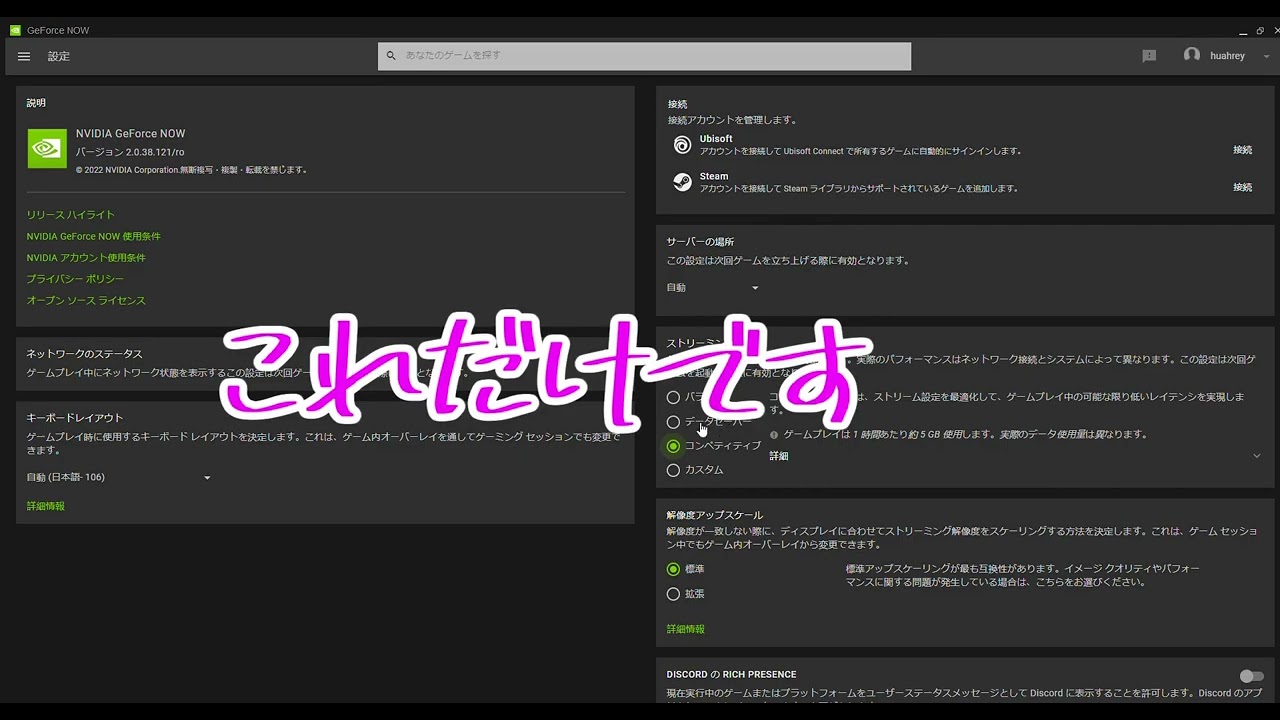Click the 解像度アップスケール heading

click(x=714, y=515)
